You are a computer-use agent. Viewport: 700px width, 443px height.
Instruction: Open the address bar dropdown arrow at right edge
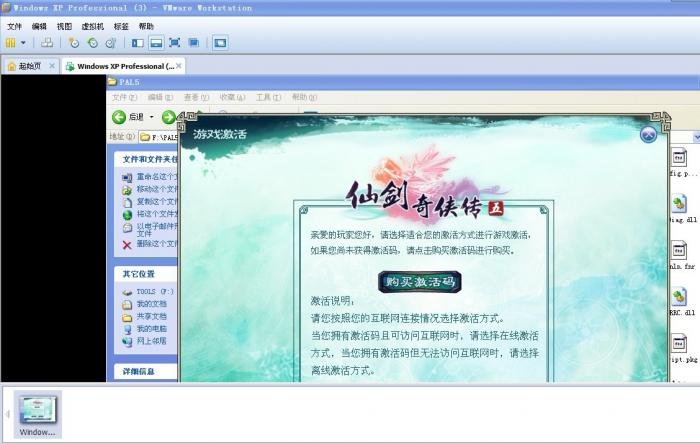tap(696, 137)
